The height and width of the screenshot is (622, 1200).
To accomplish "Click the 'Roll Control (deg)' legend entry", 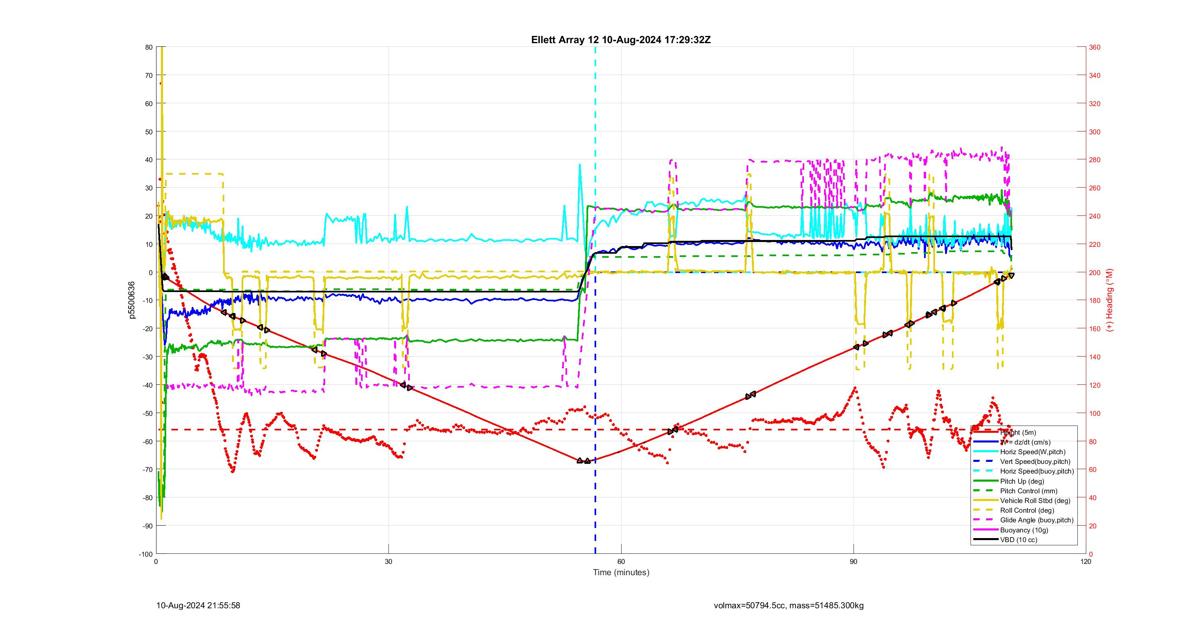I will 1028,510.
